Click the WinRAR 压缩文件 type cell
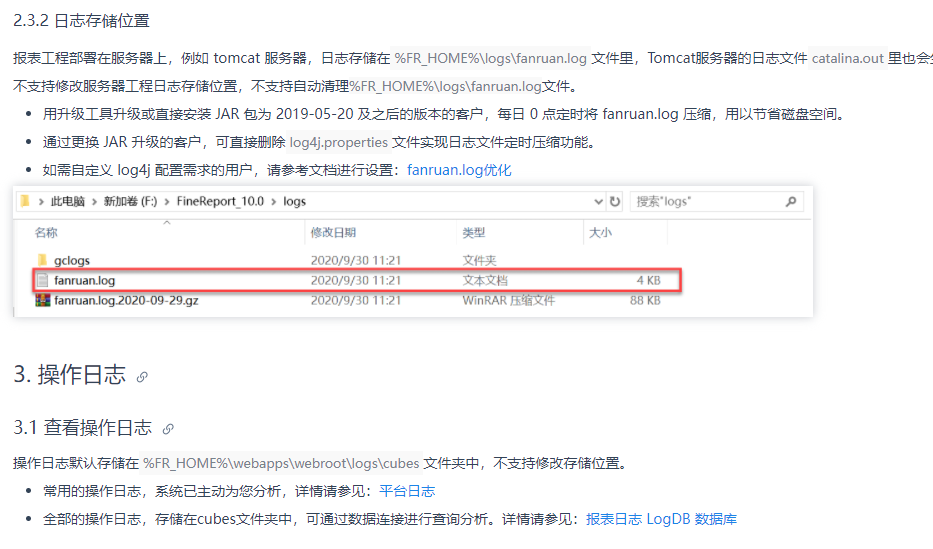933x549 pixels. pos(509,301)
